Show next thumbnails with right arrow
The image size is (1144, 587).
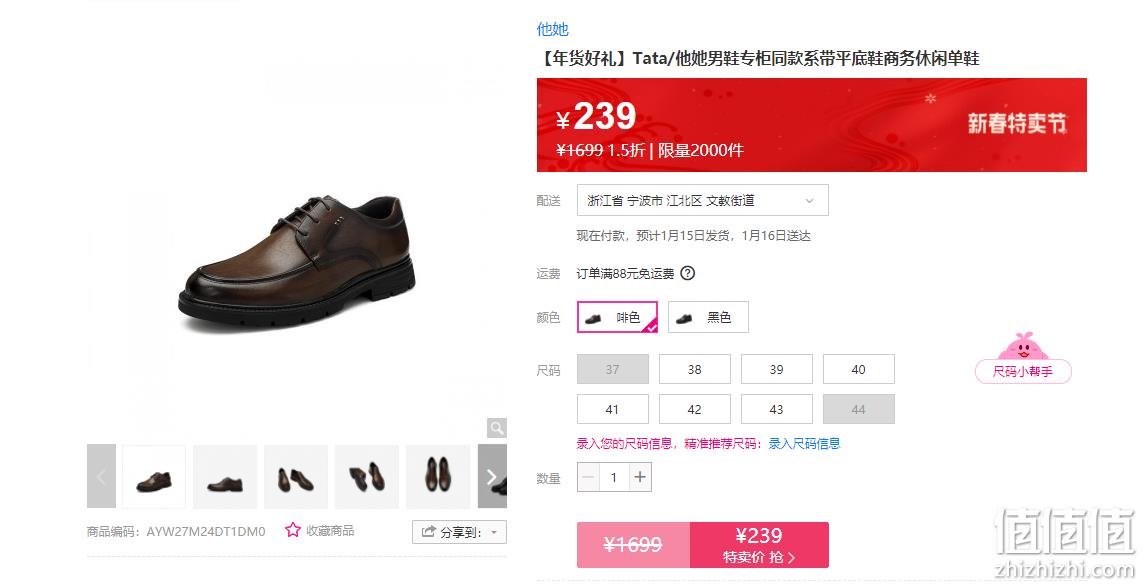[492, 476]
